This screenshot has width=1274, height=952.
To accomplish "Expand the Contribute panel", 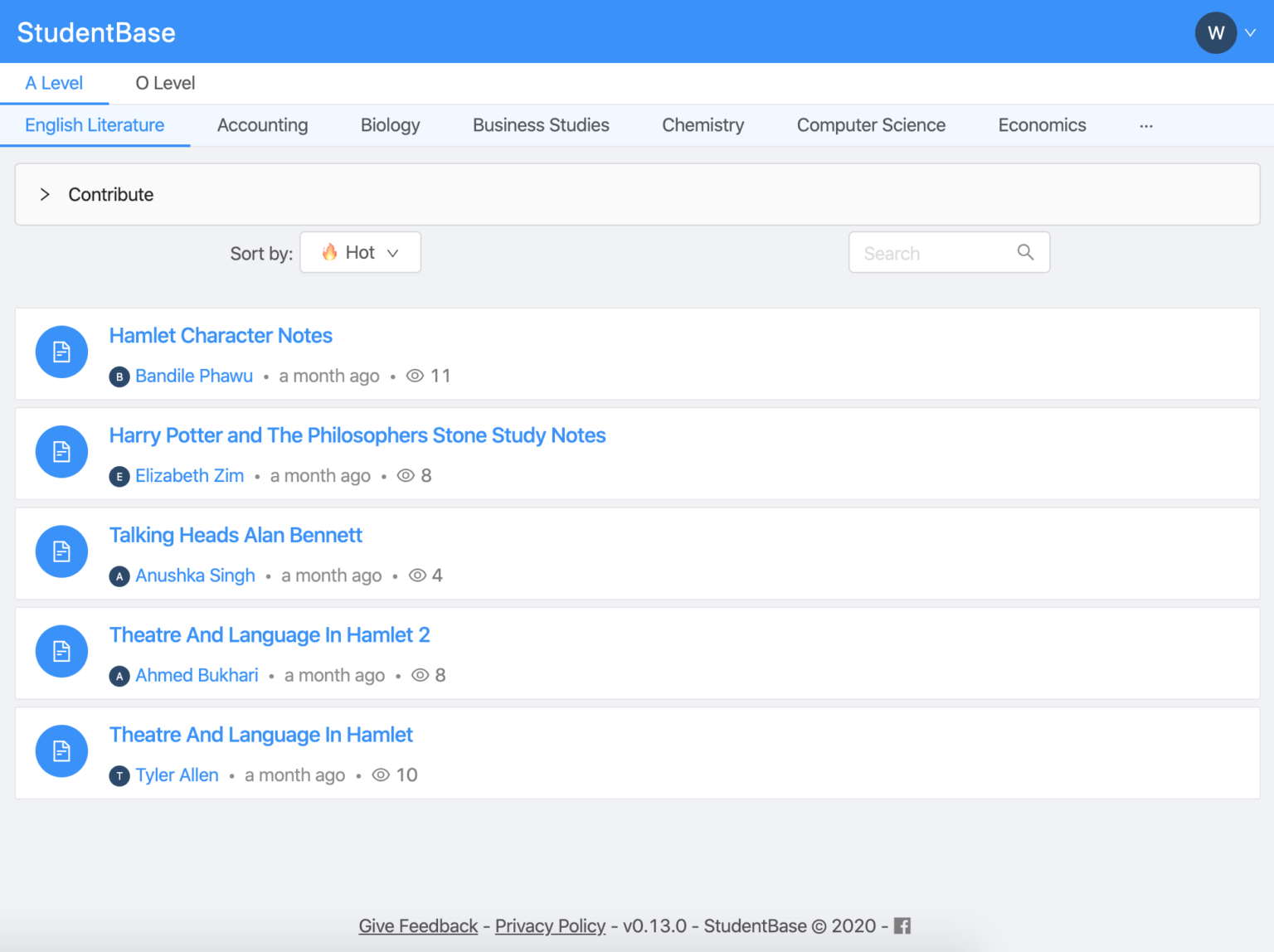I will tap(46, 194).
